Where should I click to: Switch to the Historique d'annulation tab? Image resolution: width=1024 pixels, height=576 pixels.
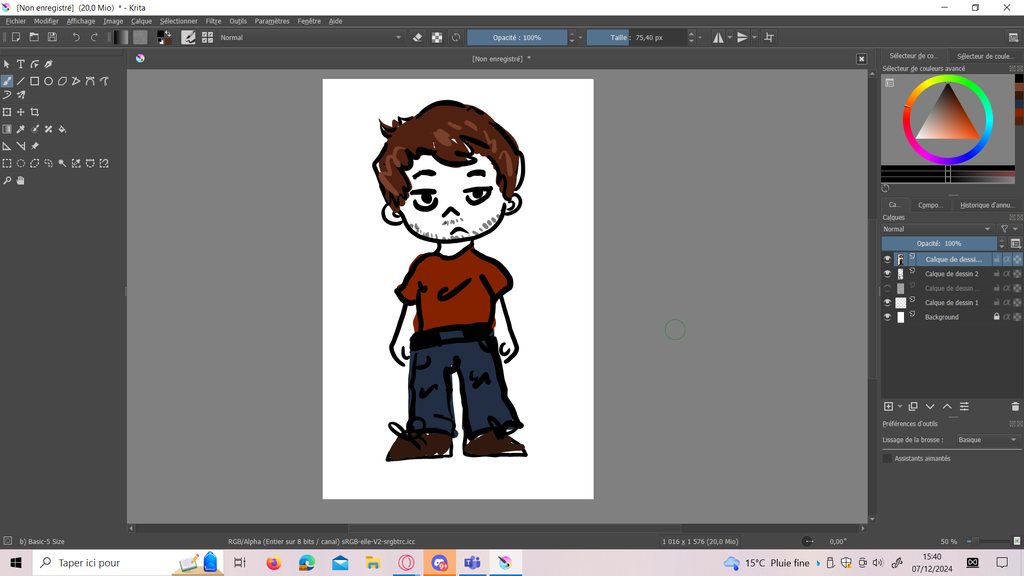coord(986,205)
